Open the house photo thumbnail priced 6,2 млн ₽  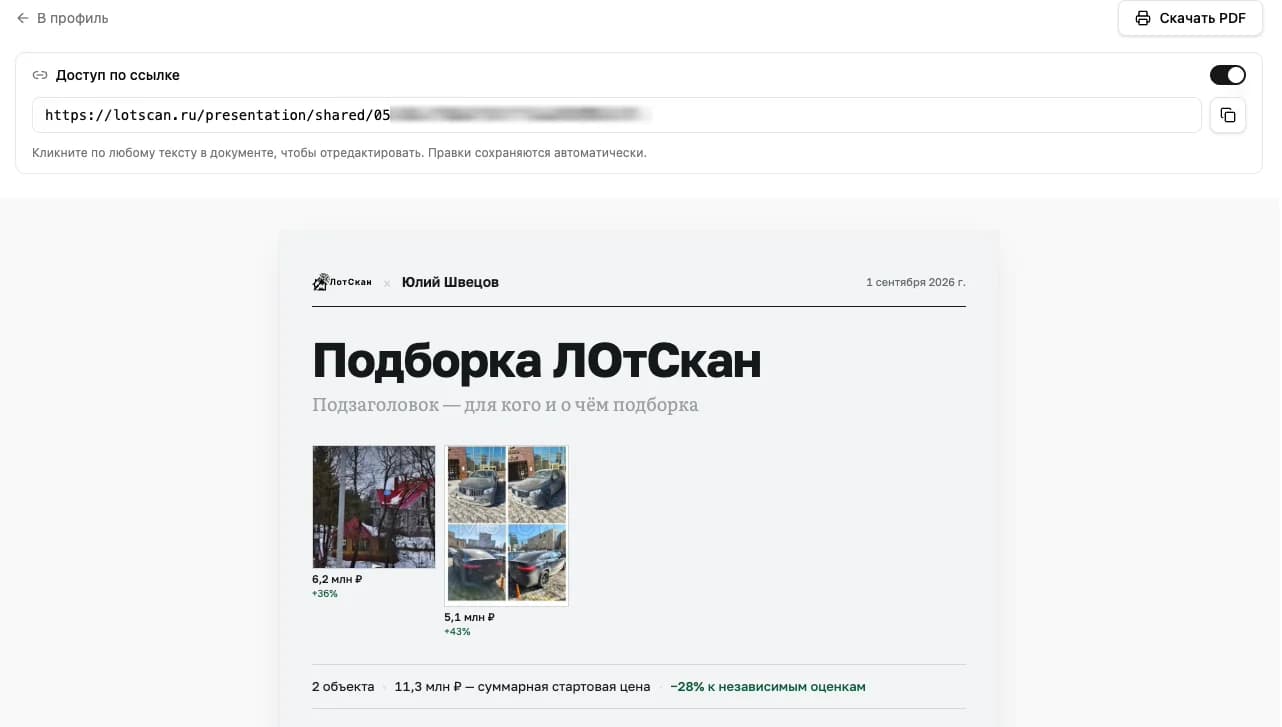click(x=374, y=507)
